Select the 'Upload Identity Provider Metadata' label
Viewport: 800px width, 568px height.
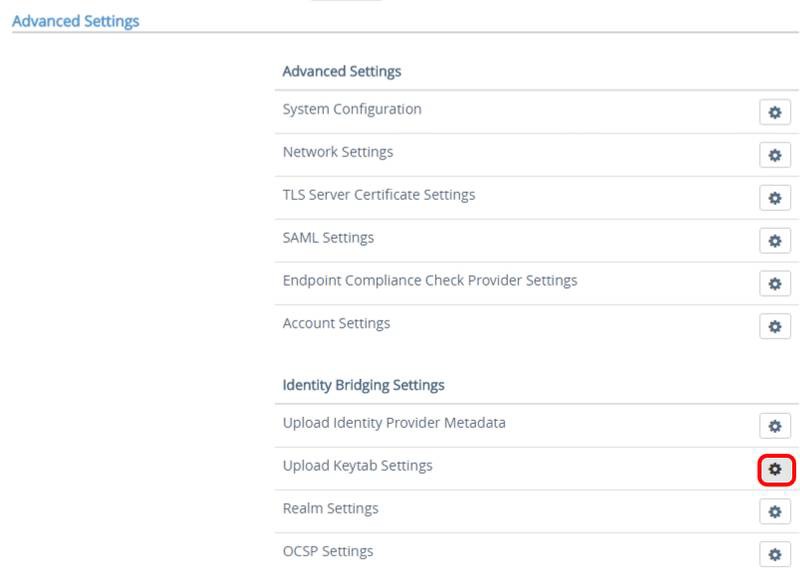coord(394,423)
